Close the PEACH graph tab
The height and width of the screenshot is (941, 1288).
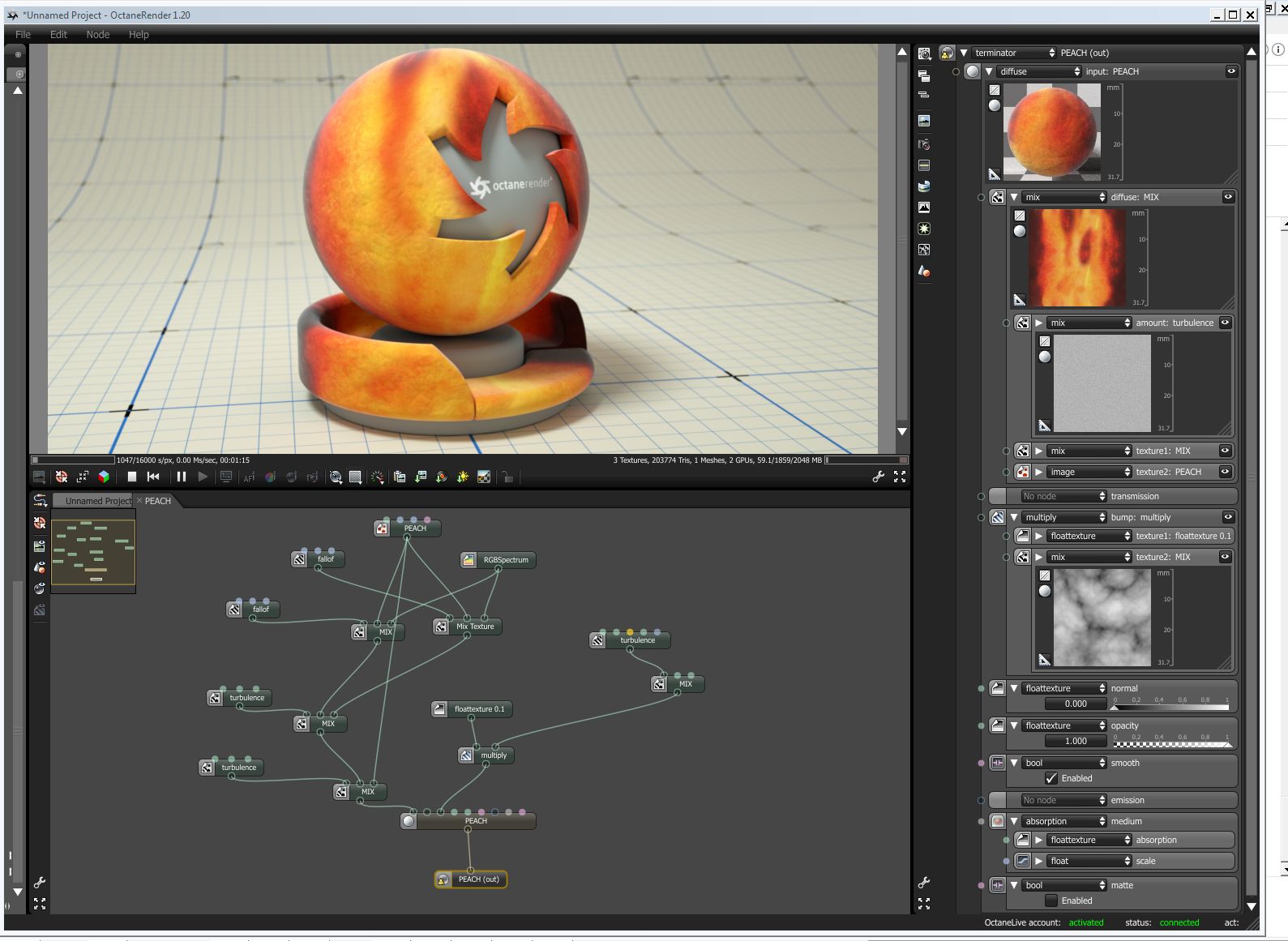[139, 501]
